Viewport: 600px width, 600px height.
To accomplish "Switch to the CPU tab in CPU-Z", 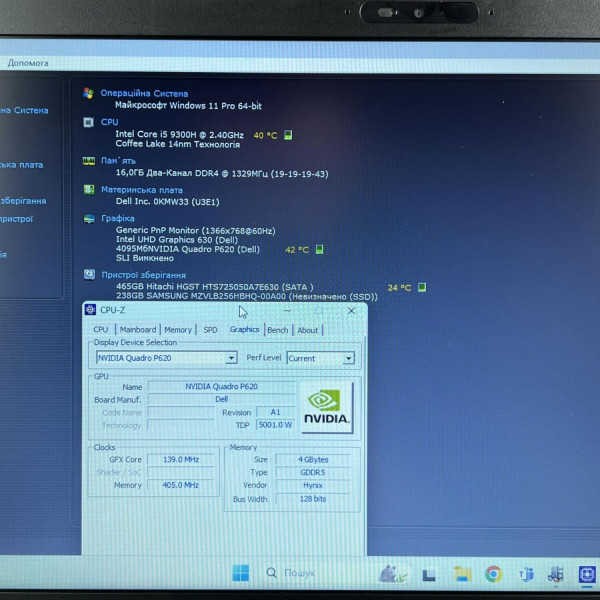I will [101, 329].
